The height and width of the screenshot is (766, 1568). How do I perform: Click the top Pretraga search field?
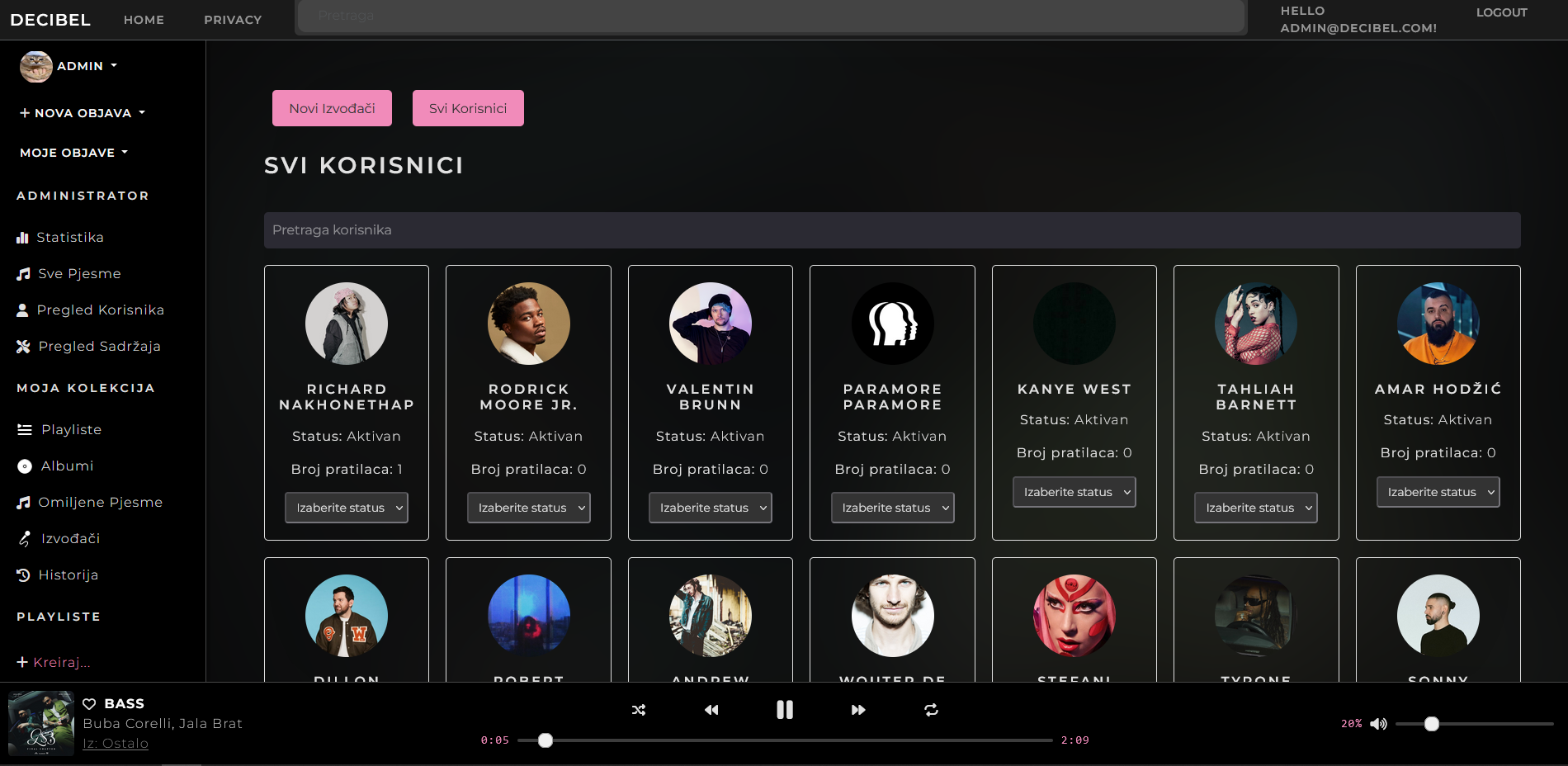coord(771,16)
